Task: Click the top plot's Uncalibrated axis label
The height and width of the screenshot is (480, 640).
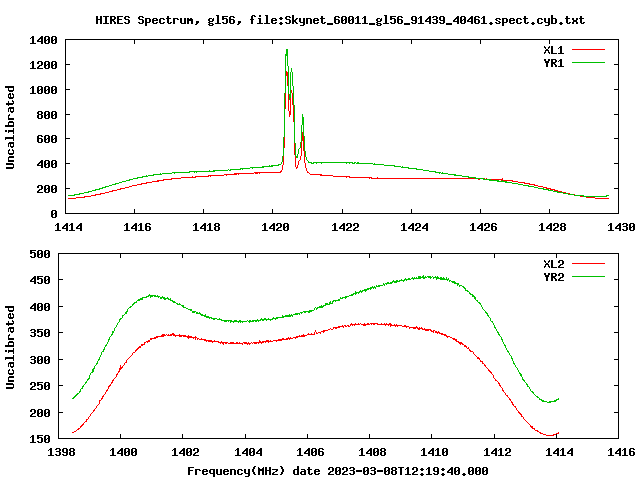Action: click(x=10, y=127)
